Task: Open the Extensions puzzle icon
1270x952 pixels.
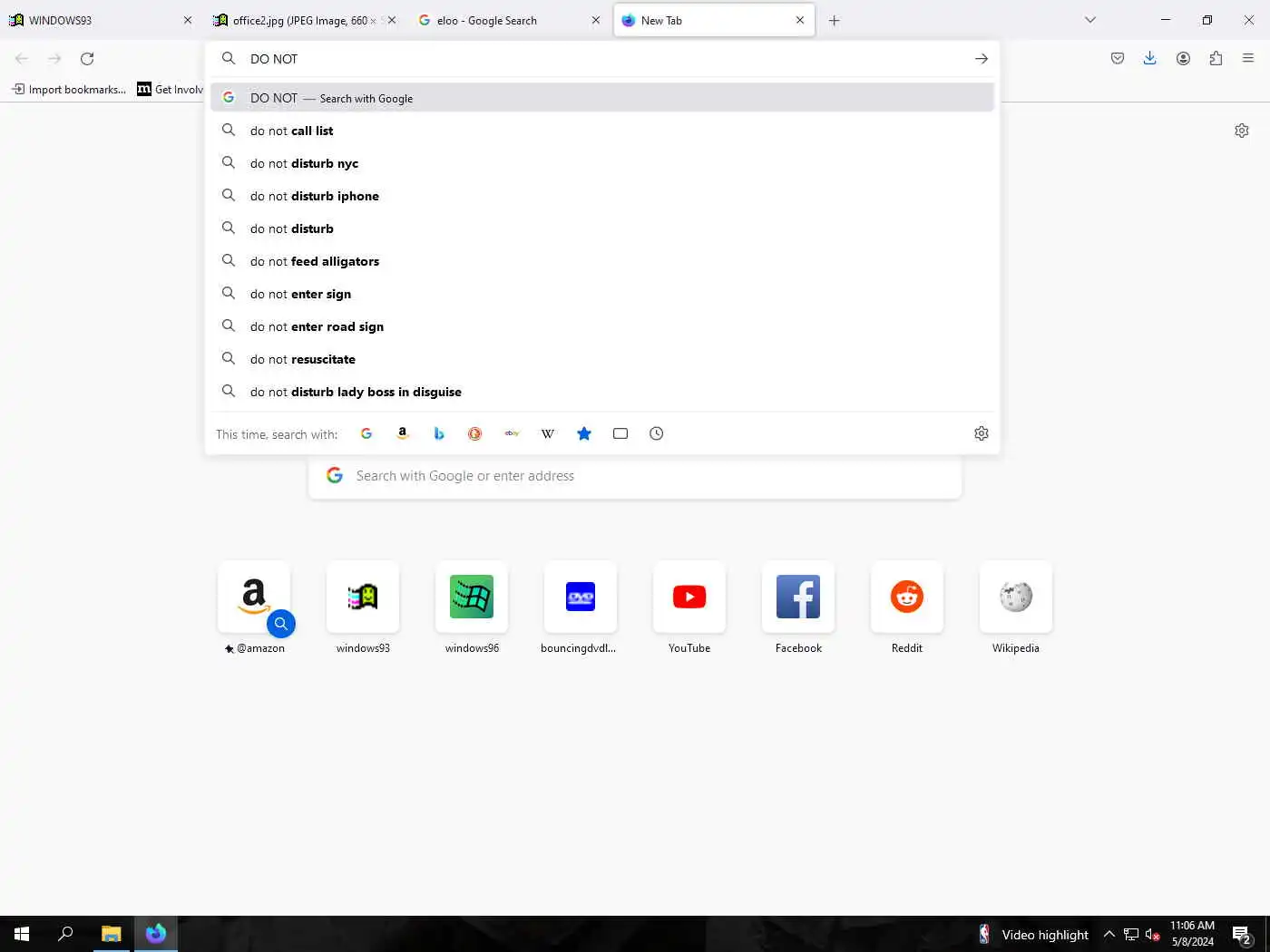Action: (x=1216, y=59)
